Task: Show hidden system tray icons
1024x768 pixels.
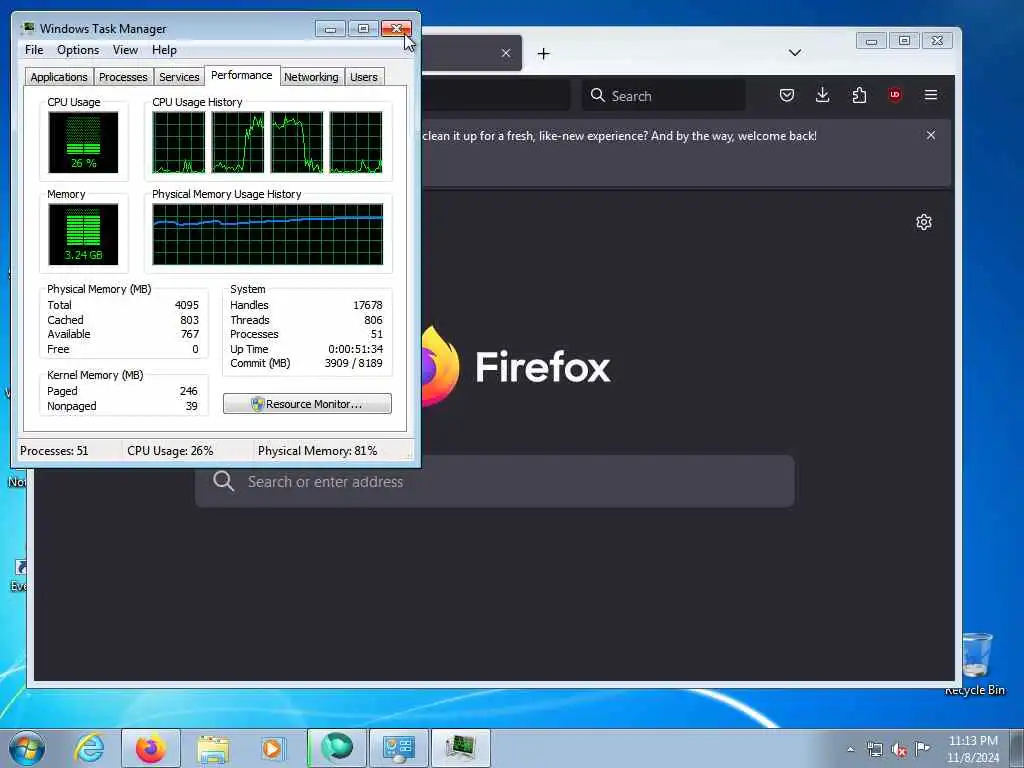Action: point(850,749)
